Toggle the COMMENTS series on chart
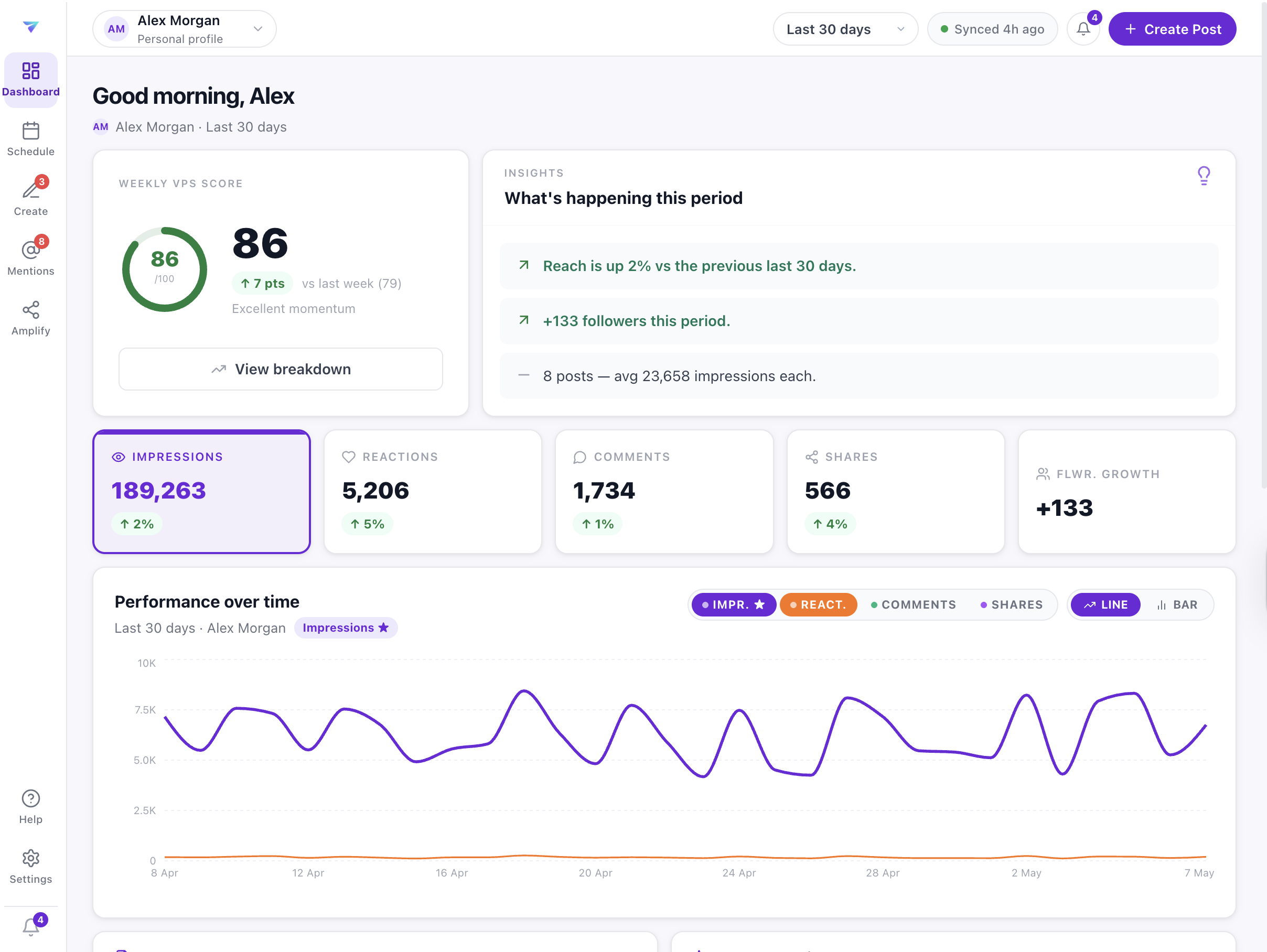This screenshot has height=952, width=1267. coord(914,604)
